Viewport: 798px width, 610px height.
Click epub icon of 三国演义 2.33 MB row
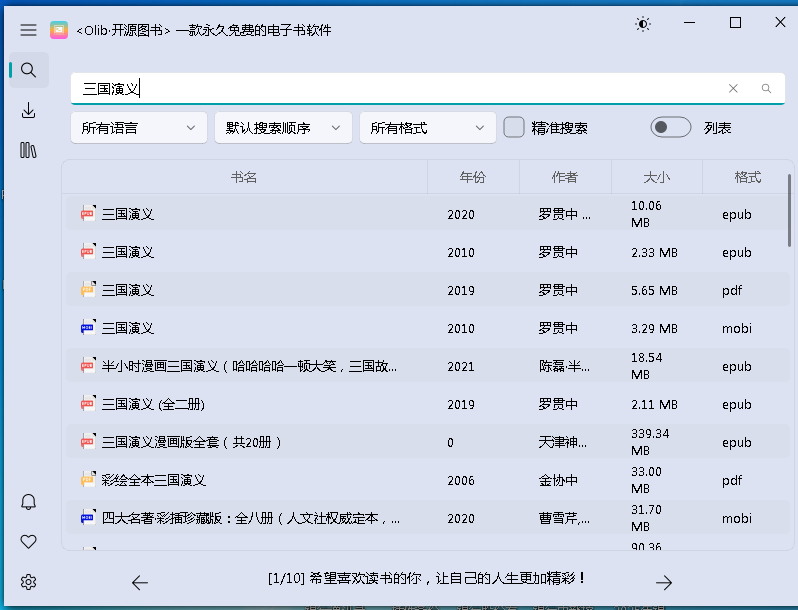[88, 251]
